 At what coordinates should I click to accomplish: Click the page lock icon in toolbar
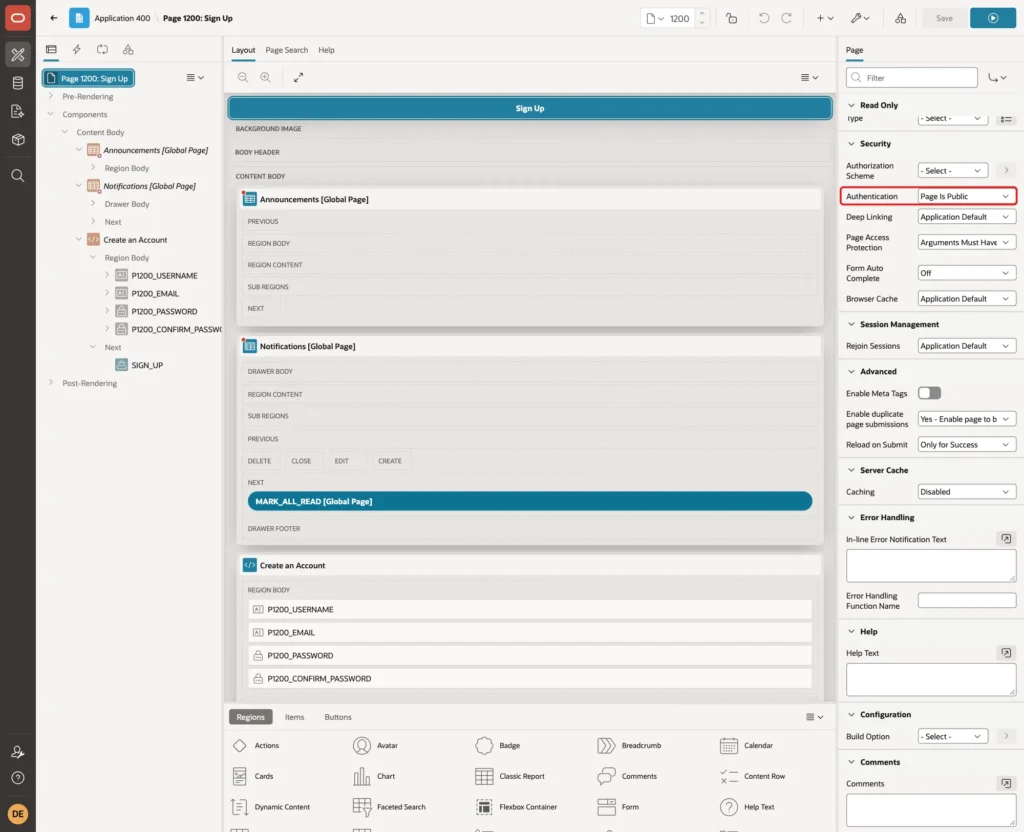[x=731, y=18]
